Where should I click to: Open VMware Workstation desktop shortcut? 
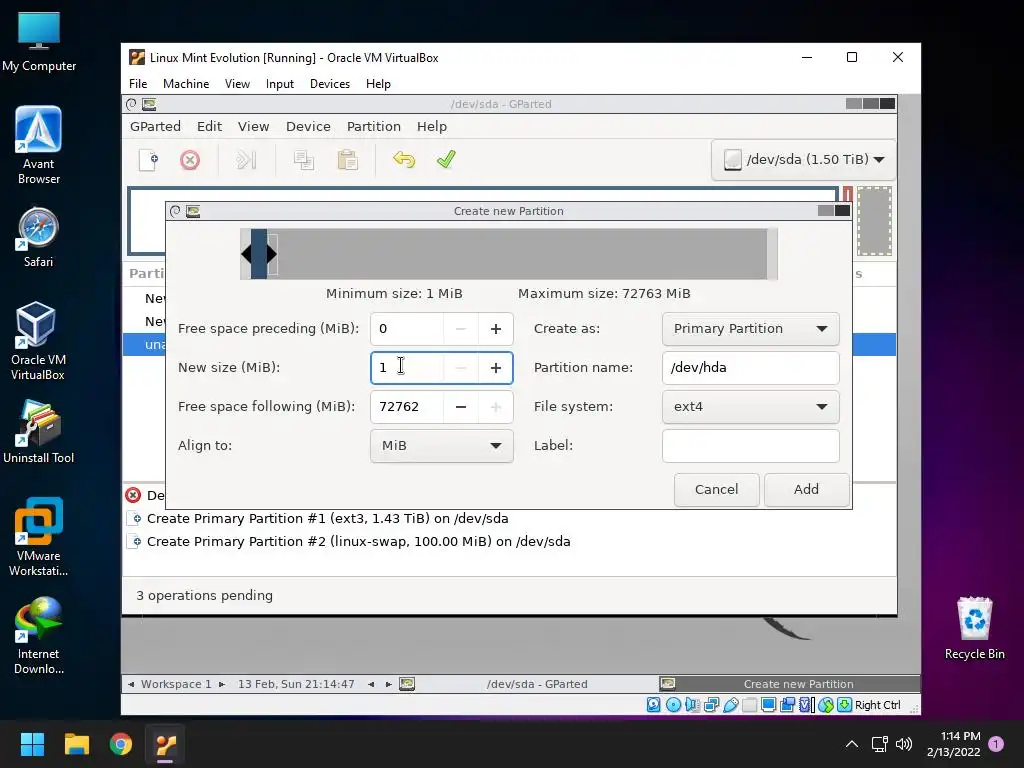click(39, 537)
